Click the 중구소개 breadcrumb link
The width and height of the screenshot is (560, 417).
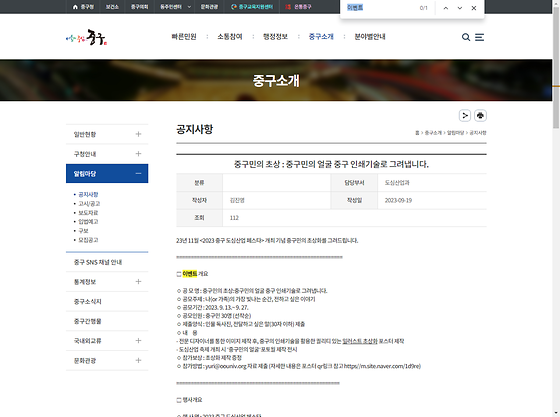pyautogui.click(x=433, y=133)
